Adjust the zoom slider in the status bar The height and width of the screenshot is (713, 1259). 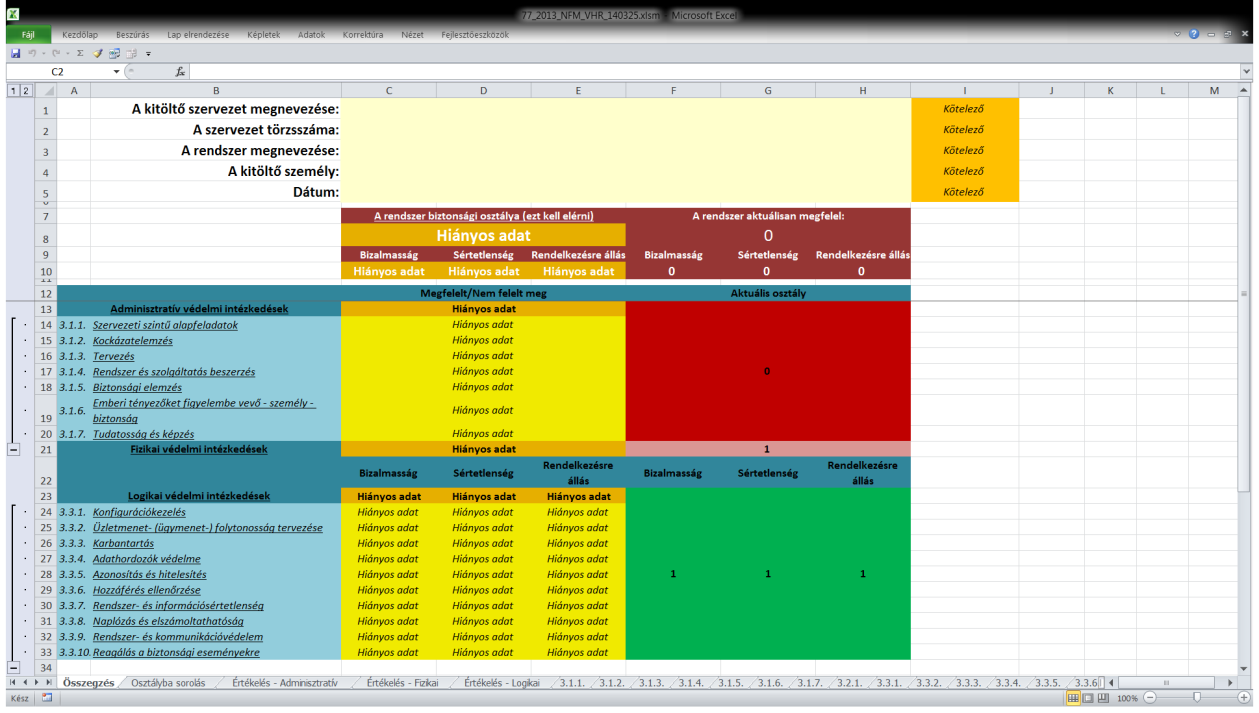(1195, 698)
